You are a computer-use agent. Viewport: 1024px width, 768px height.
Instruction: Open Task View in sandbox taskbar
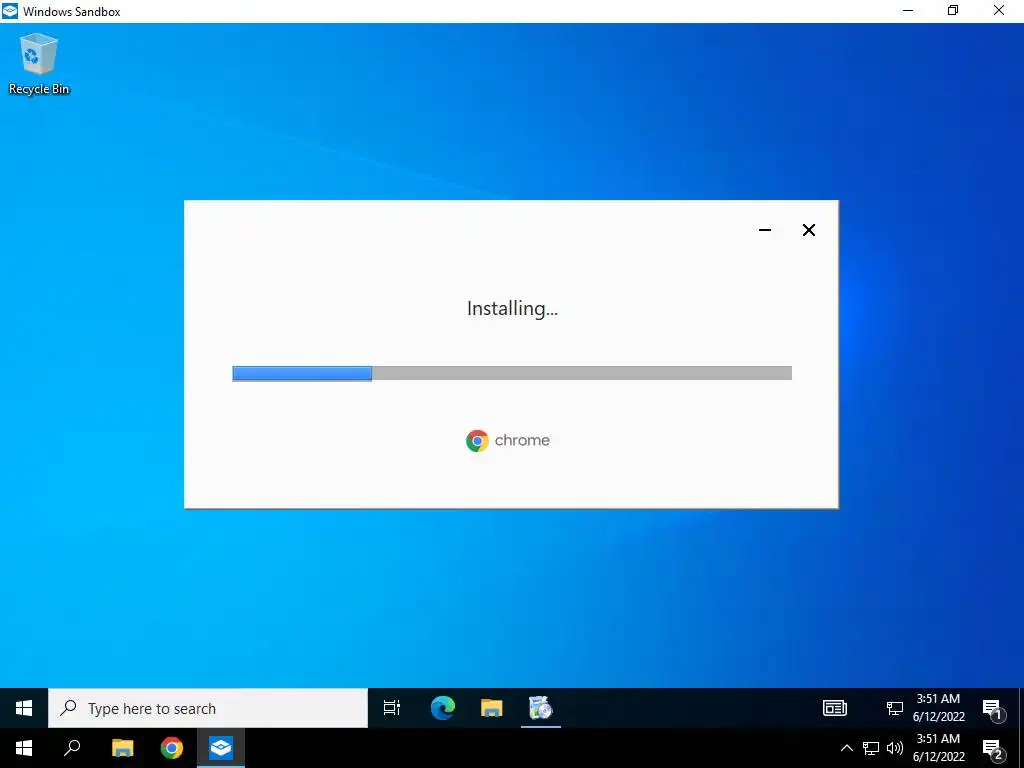point(392,708)
